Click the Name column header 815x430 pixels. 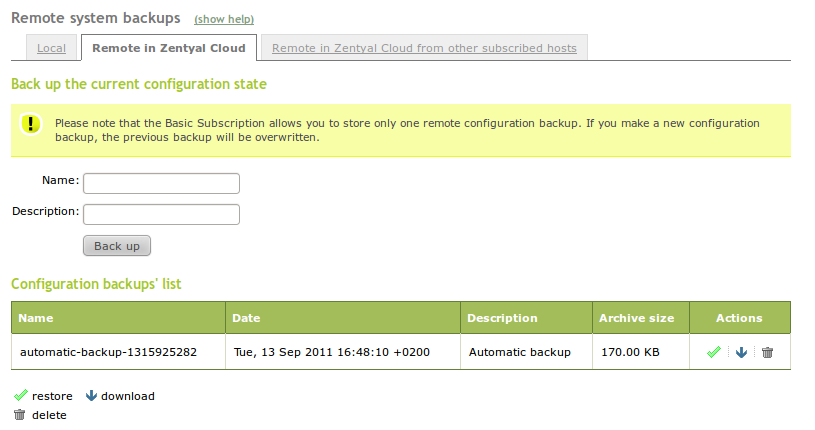(x=36, y=318)
